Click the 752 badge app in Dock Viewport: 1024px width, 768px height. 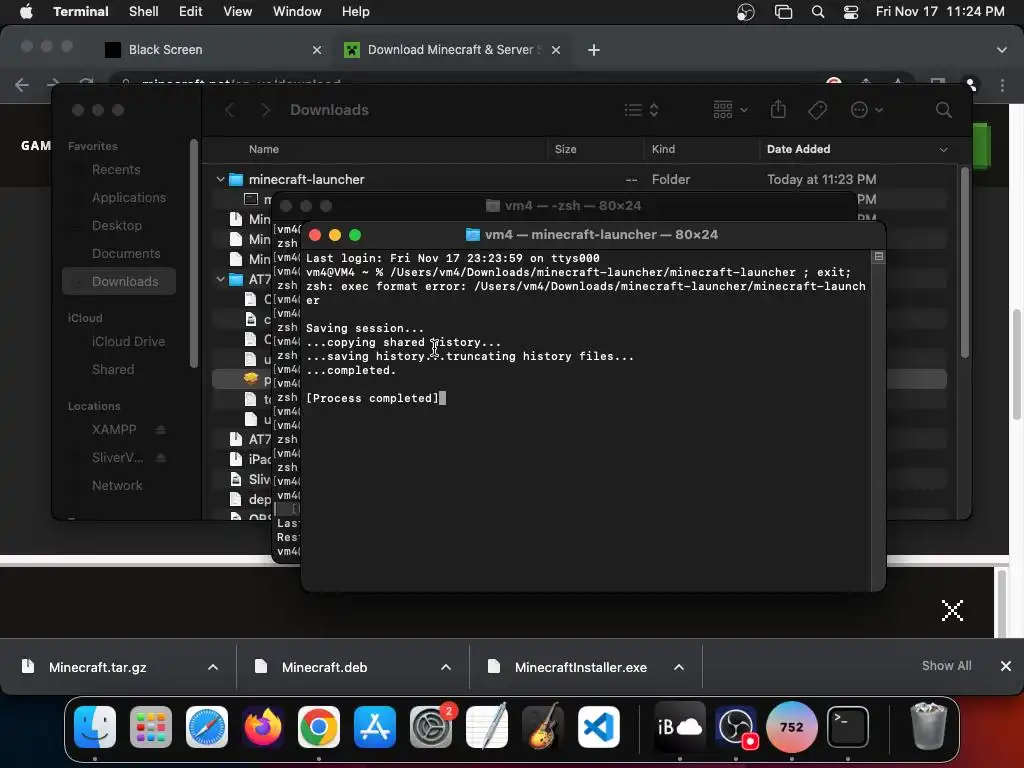point(792,727)
